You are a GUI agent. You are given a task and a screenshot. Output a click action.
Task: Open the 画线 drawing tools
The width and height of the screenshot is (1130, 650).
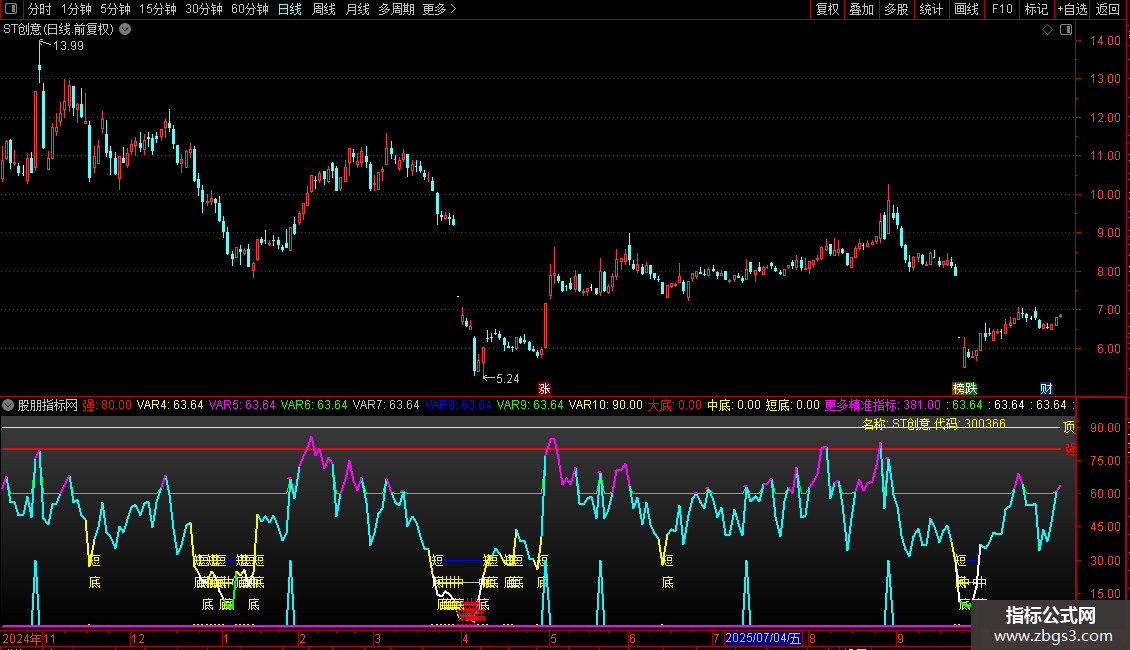[966, 9]
